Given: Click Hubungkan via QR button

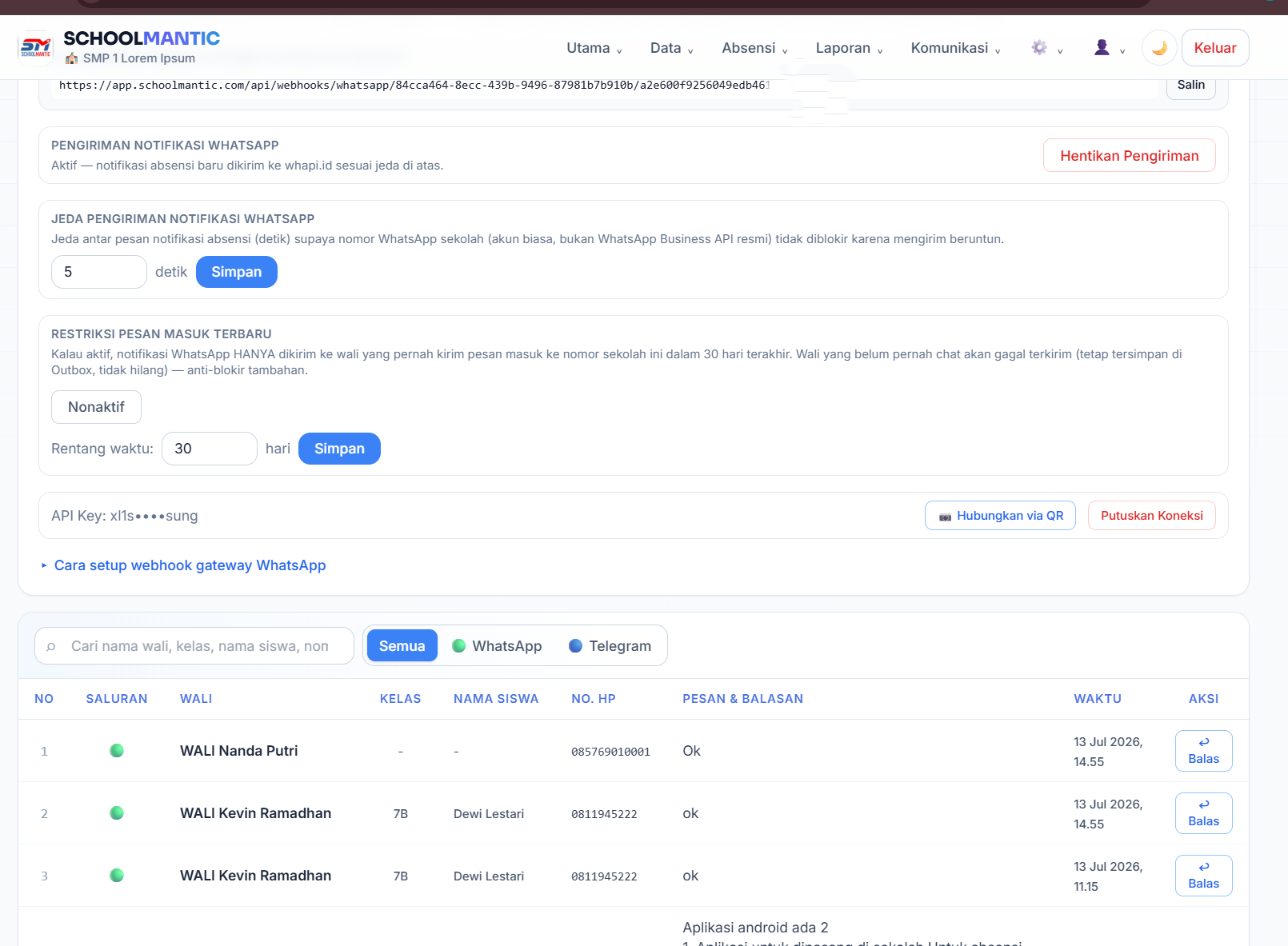Looking at the screenshot, I should click(x=1000, y=516).
